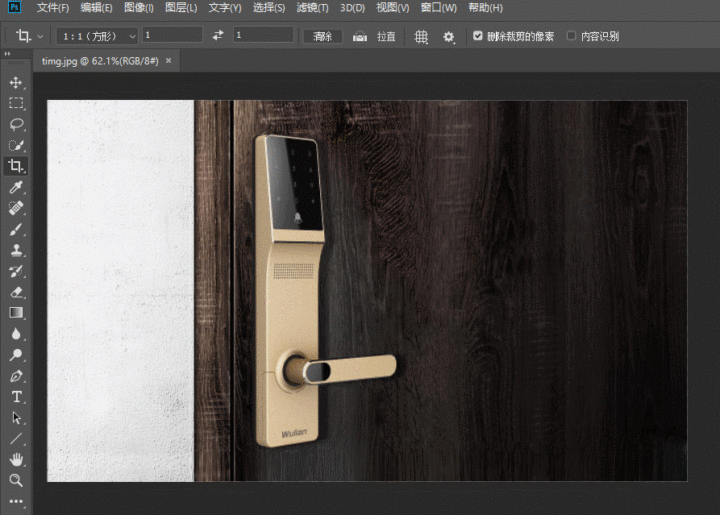Select the Lasso tool
This screenshot has height=515, width=720.
coord(16,124)
